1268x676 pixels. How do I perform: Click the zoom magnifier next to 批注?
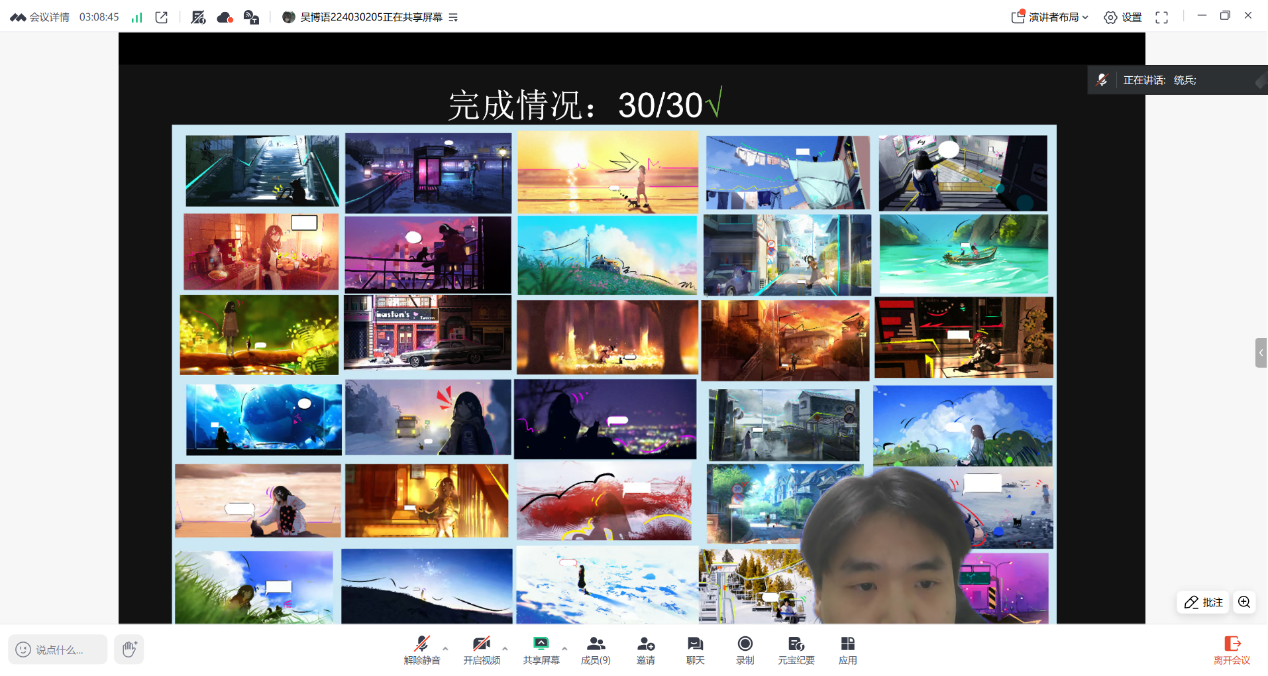[1244, 602]
